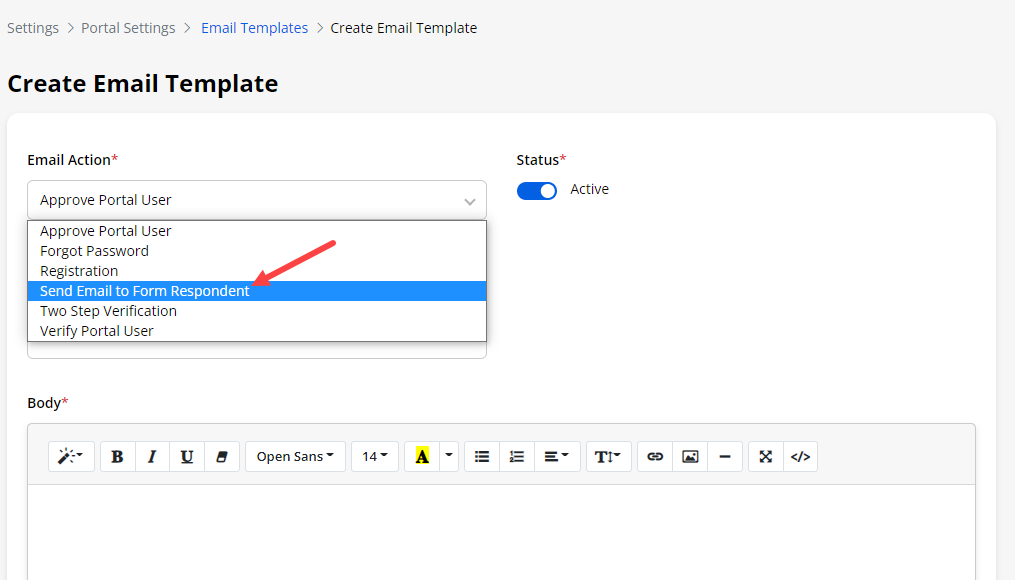Go to Email Templates breadcrumb link
The image size is (1015, 580).
click(x=254, y=28)
